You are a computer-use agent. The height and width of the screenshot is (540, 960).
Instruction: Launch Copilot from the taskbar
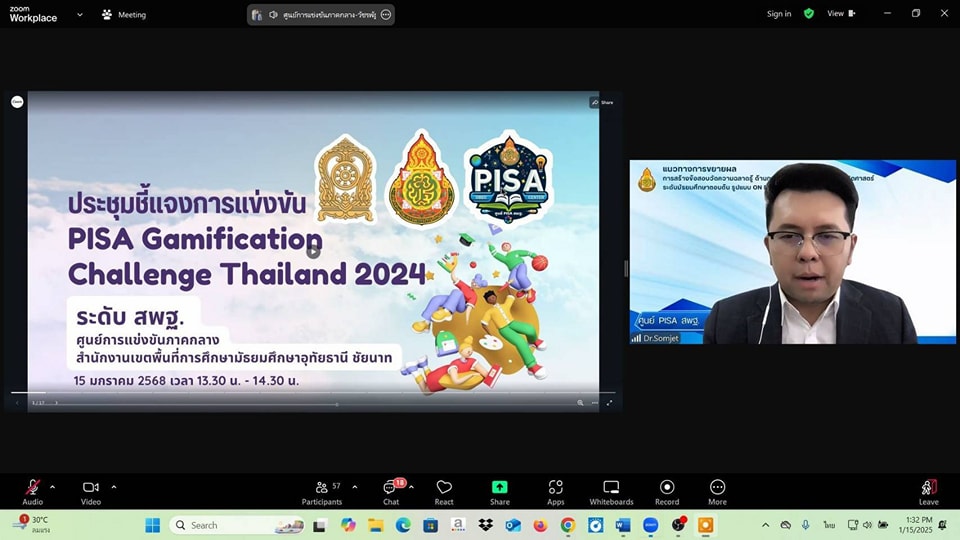point(348,525)
